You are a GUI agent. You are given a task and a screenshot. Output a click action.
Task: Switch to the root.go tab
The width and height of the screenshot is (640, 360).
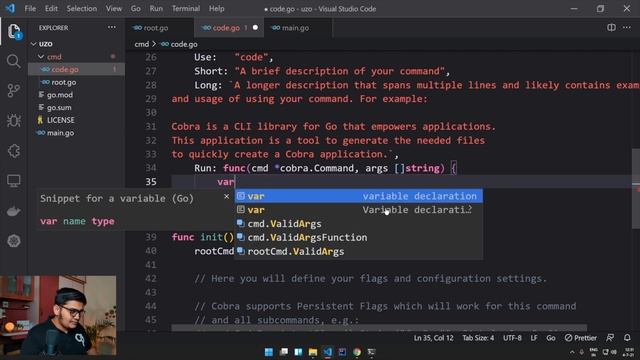coord(159,28)
